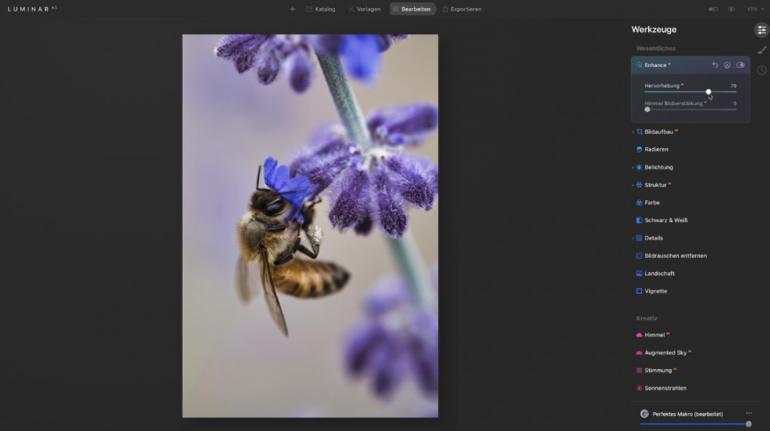Screen dimensions: 770x431
Task: Click the Perfektes Makro (bearbeitet) label
Action: [x=688, y=414]
